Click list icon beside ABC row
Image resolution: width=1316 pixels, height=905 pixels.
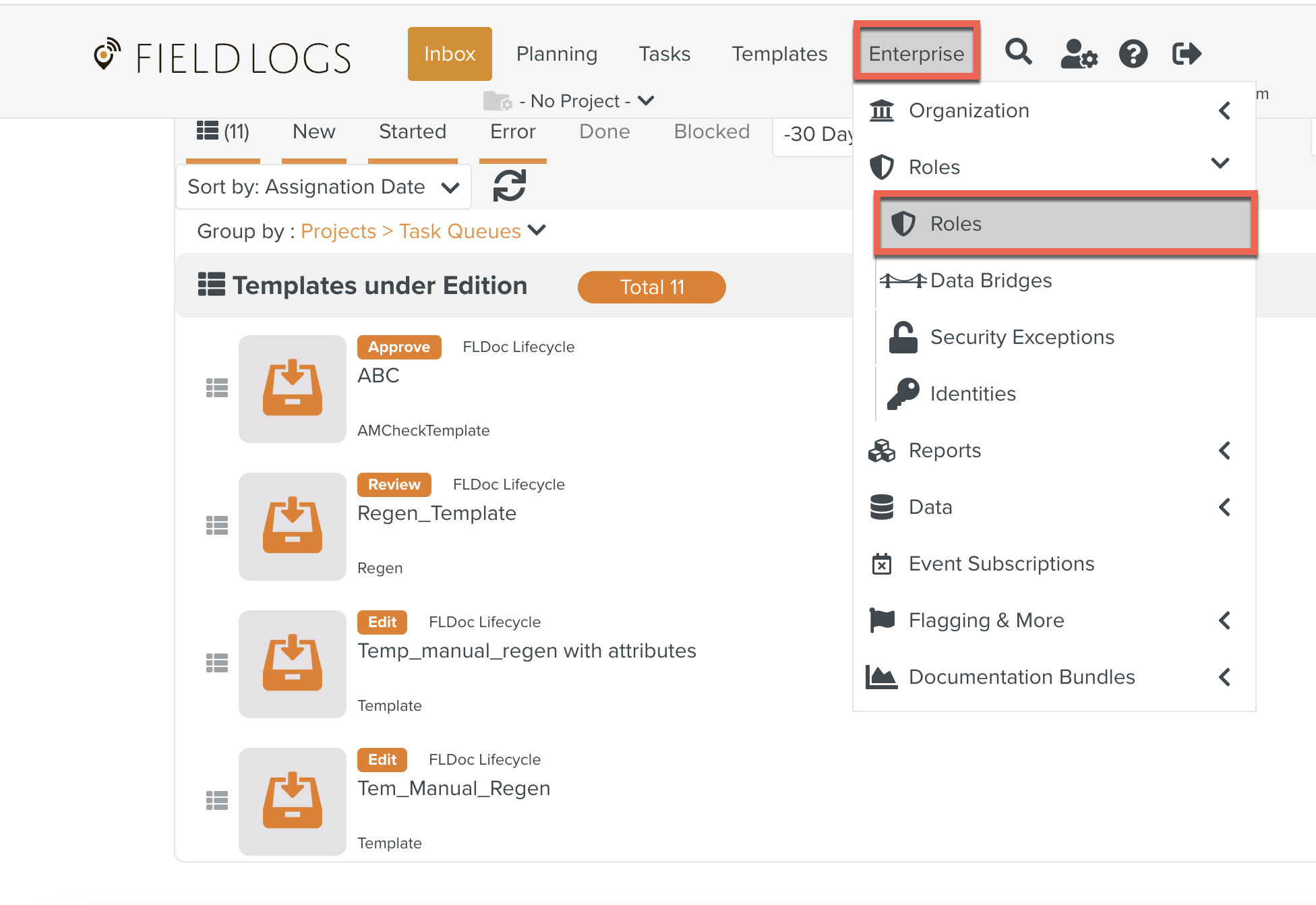[x=217, y=388]
